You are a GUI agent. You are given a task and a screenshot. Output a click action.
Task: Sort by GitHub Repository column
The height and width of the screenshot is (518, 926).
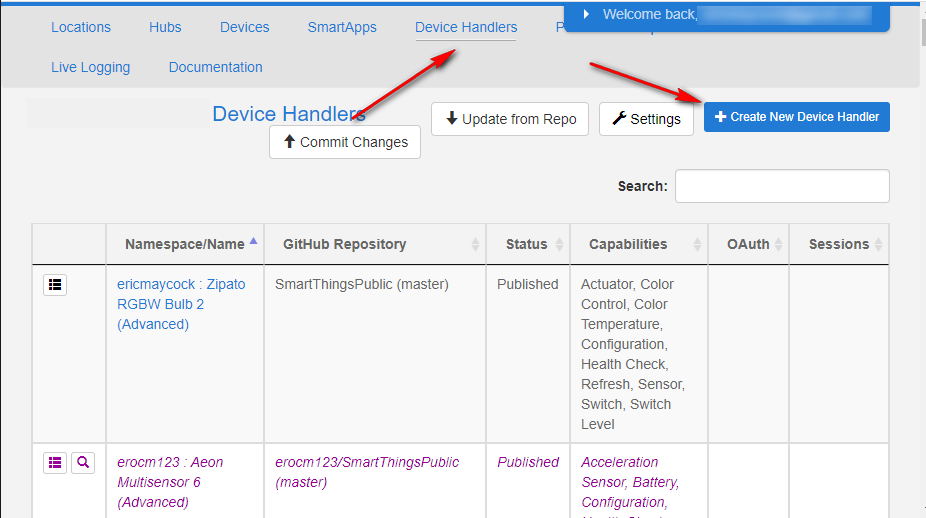344,244
